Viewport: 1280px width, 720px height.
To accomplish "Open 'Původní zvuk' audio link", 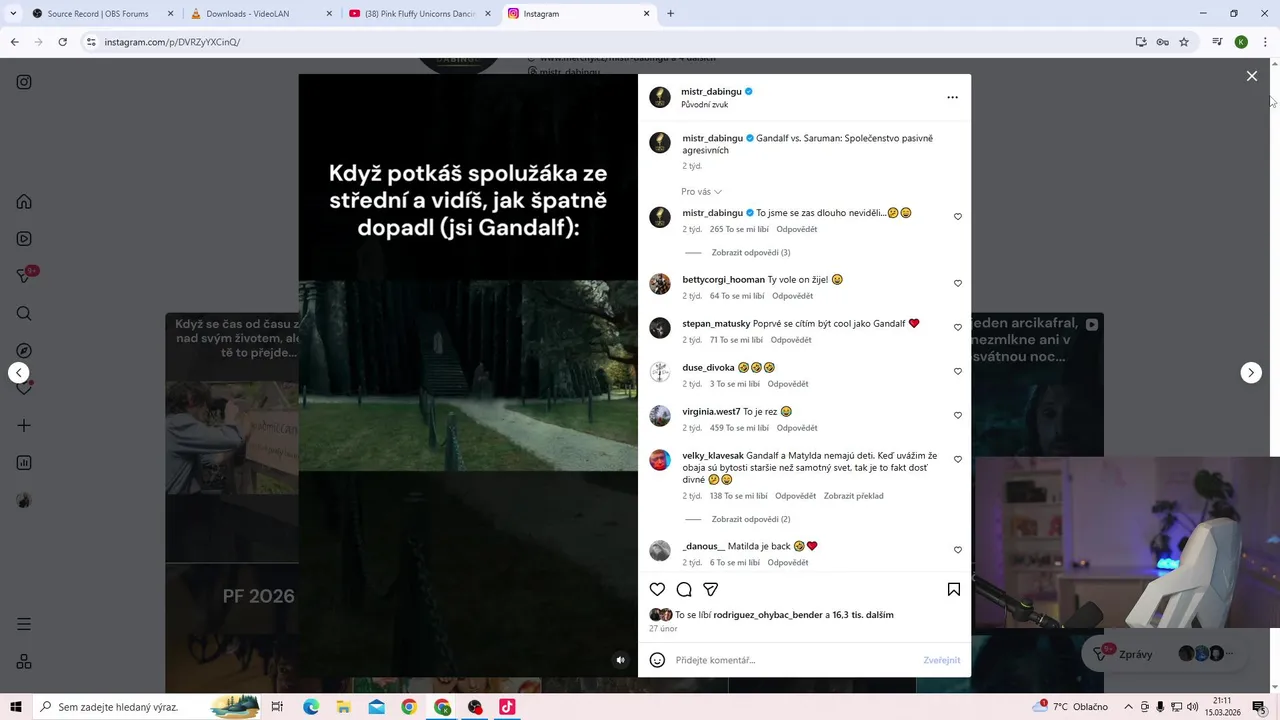I will (x=704, y=105).
